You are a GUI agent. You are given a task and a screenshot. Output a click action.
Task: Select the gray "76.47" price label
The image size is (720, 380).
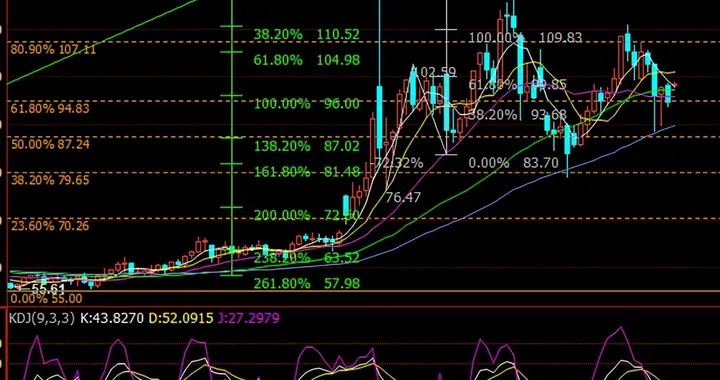pos(403,198)
